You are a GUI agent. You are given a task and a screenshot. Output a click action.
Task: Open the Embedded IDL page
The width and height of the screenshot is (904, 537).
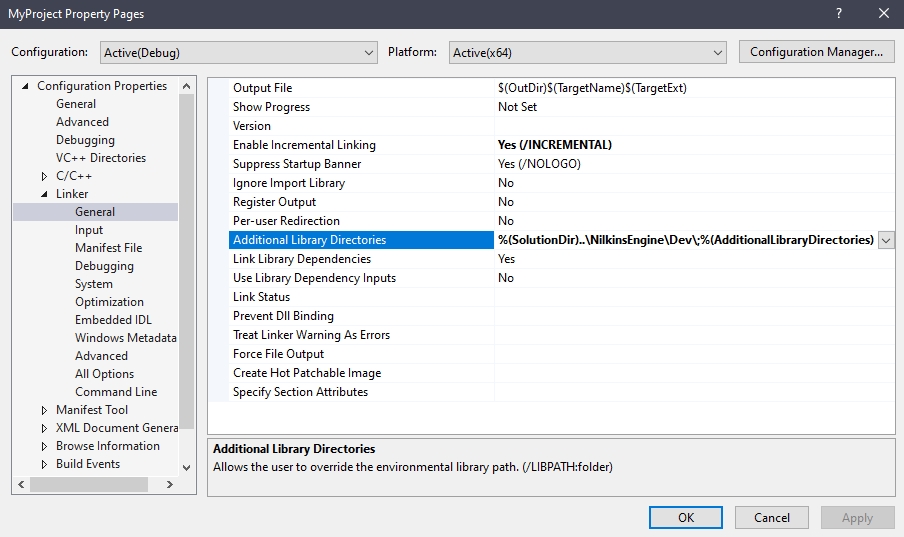[113, 320]
